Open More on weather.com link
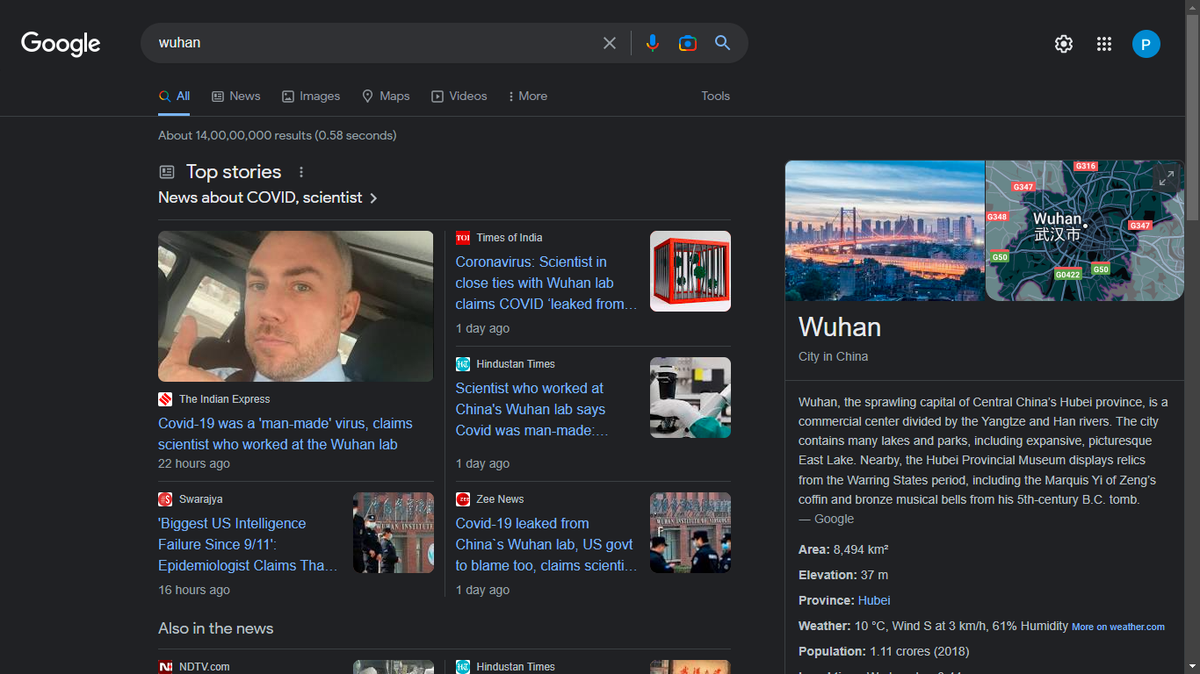The height and width of the screenshot is (674, 1200). coord(1118,627)
